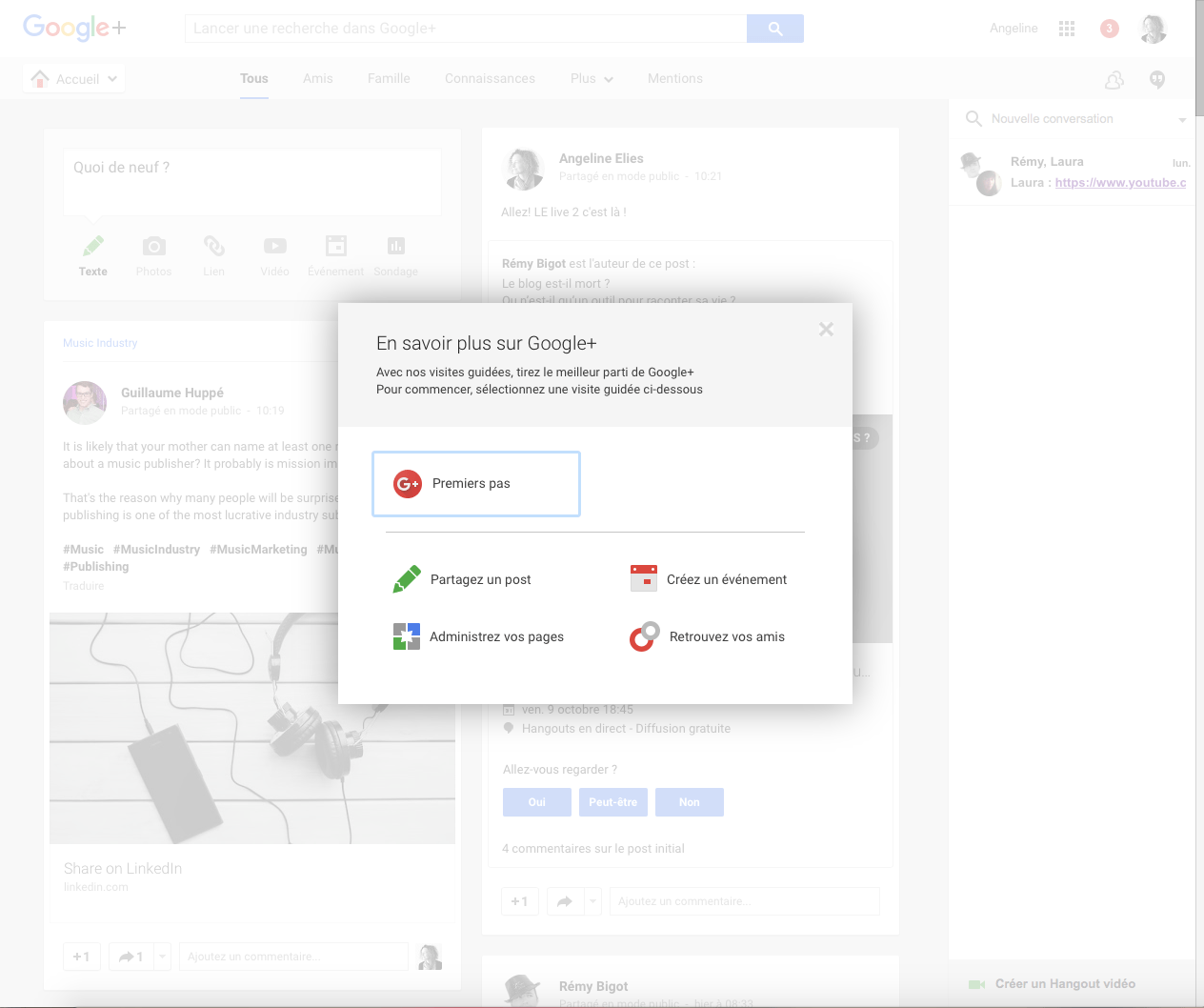Start the Premiers pas guided tour
This screenshot has height=1008, width=1204.
(476, 484)
